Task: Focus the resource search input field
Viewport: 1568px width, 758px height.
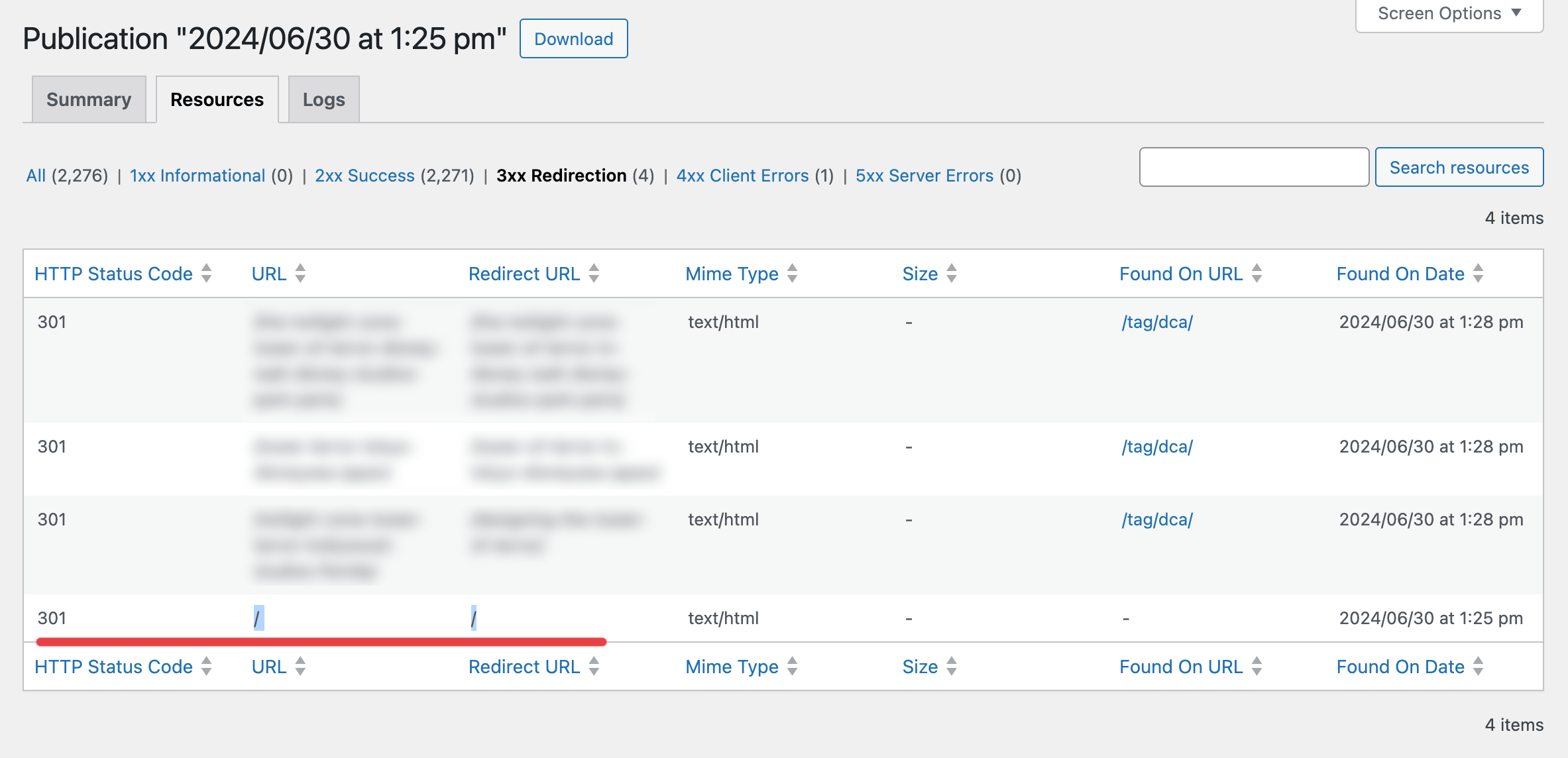Action: 1253,167
